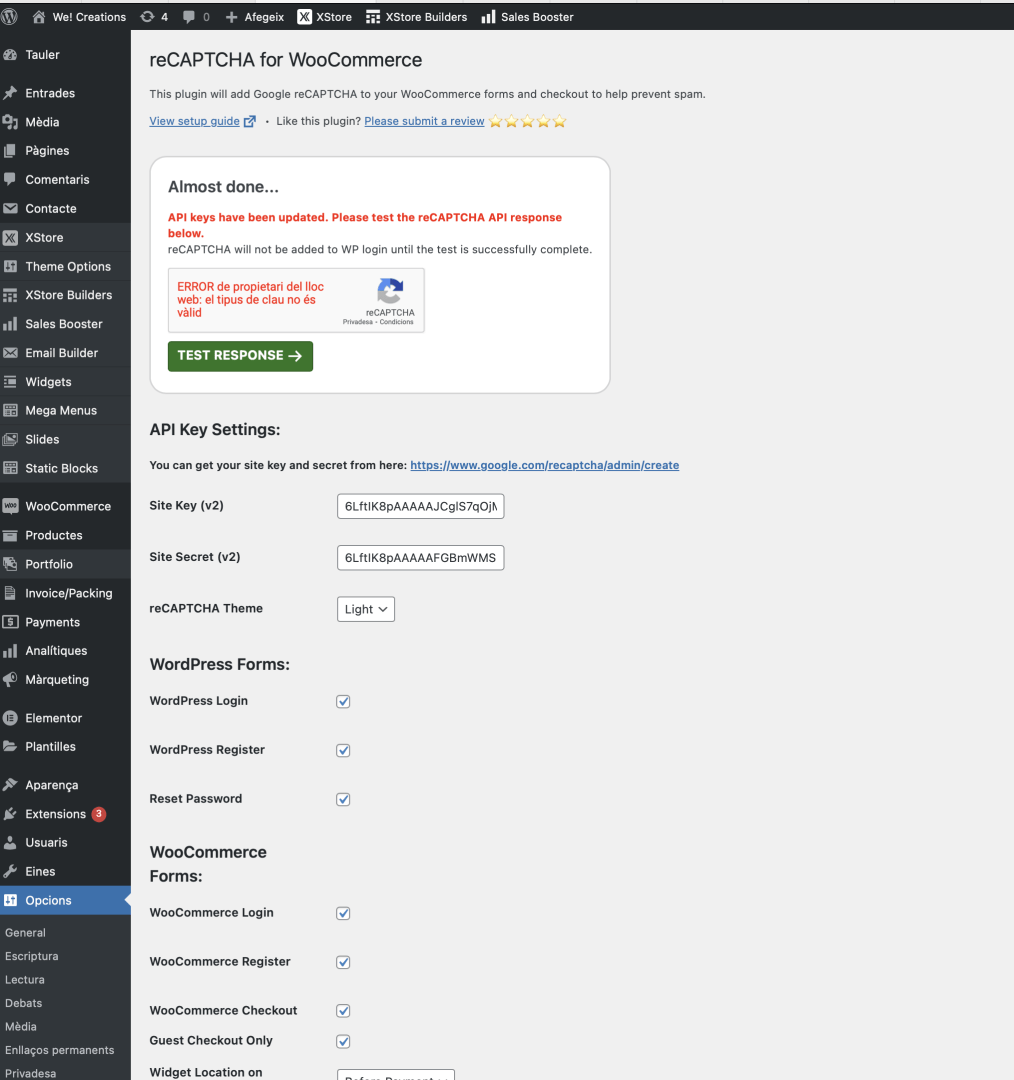Click the TEST RESPONSE button
Viewport: 1014px width, 1080px height.
pos(240,356)
